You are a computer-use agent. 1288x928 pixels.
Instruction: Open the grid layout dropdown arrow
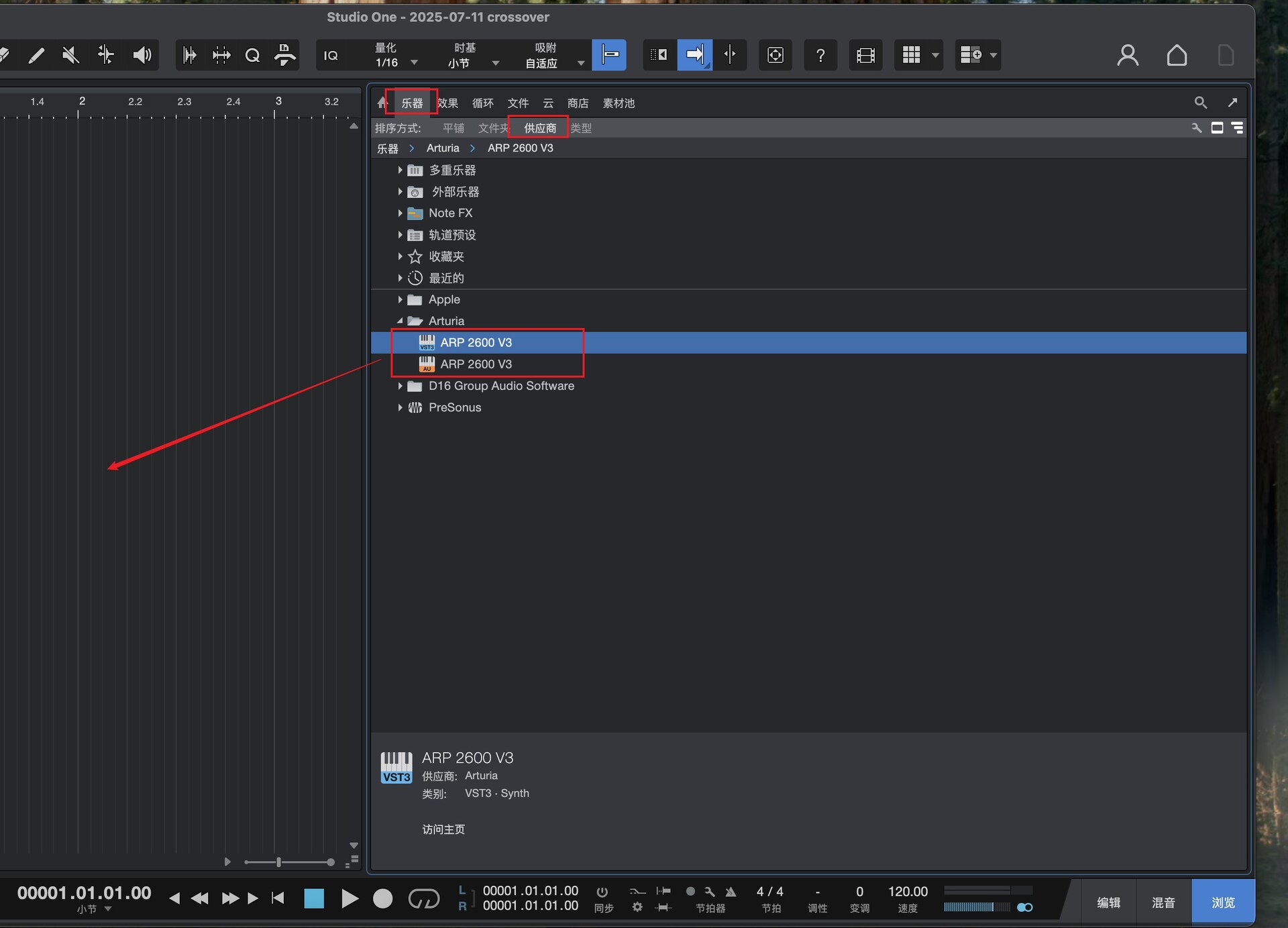935,55
